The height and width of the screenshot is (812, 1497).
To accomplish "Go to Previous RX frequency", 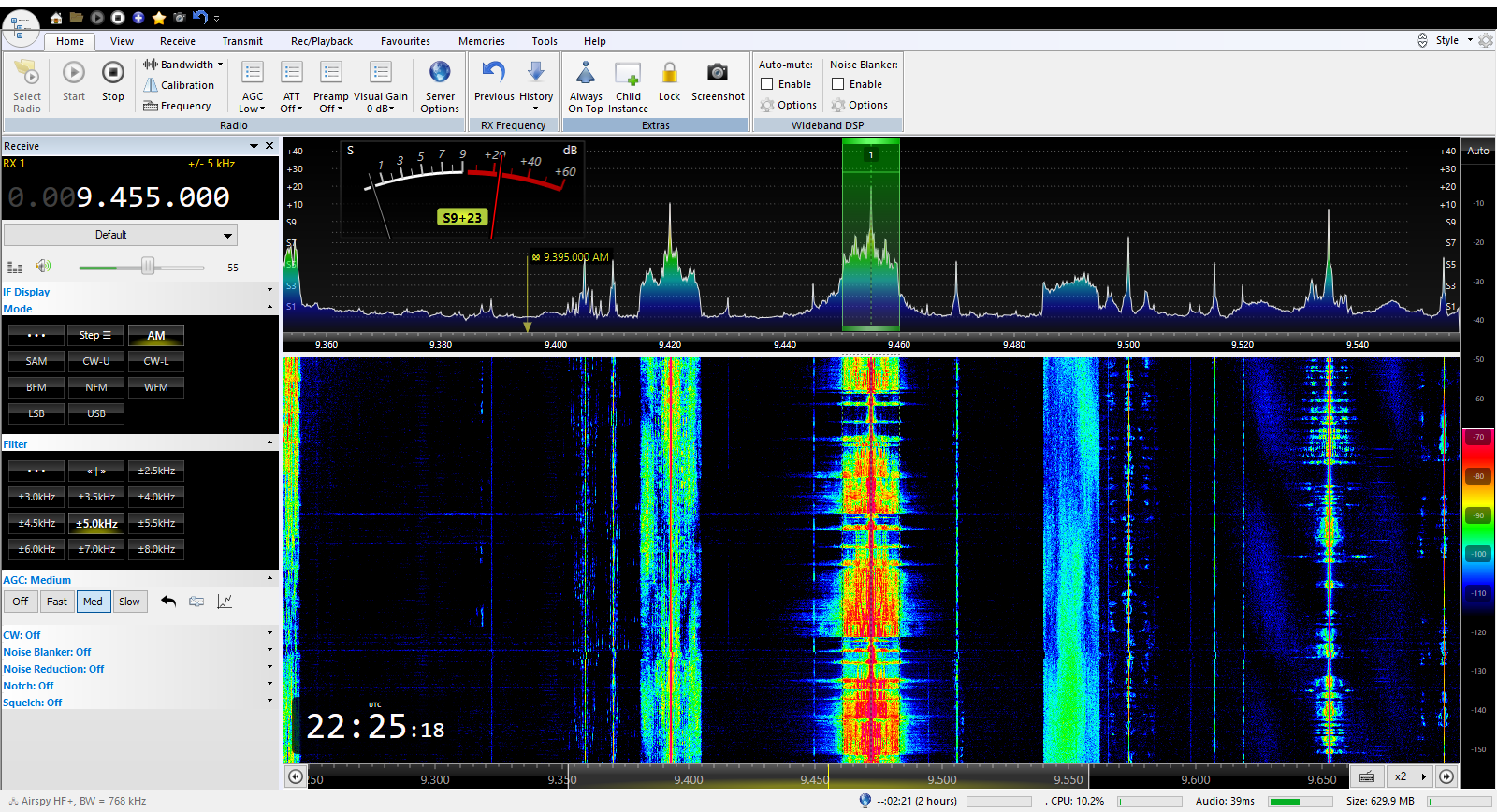I will coord(494,73).
